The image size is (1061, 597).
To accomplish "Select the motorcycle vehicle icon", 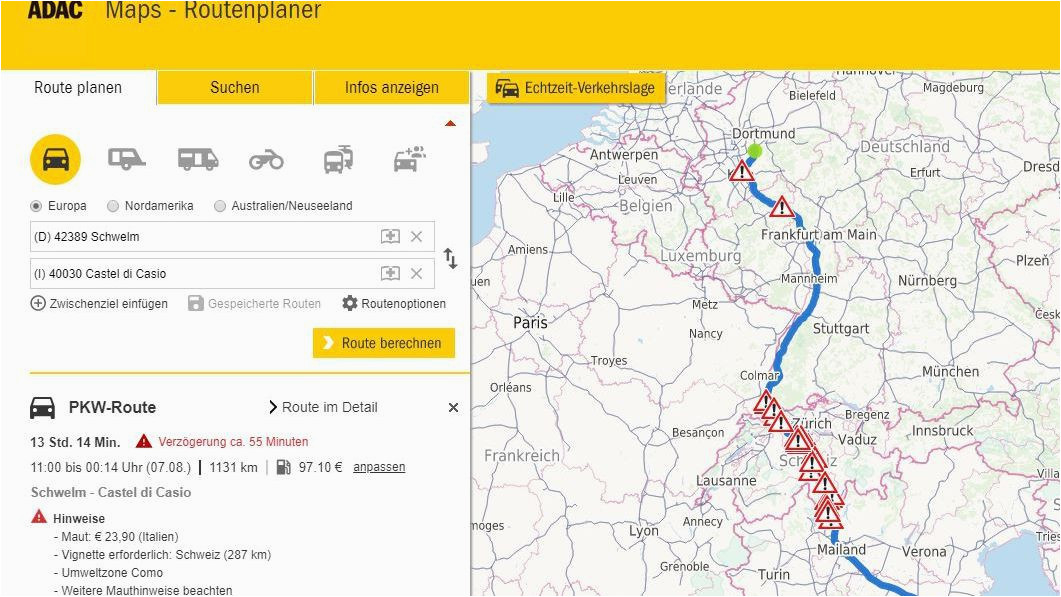I will [x=266, y=160].
